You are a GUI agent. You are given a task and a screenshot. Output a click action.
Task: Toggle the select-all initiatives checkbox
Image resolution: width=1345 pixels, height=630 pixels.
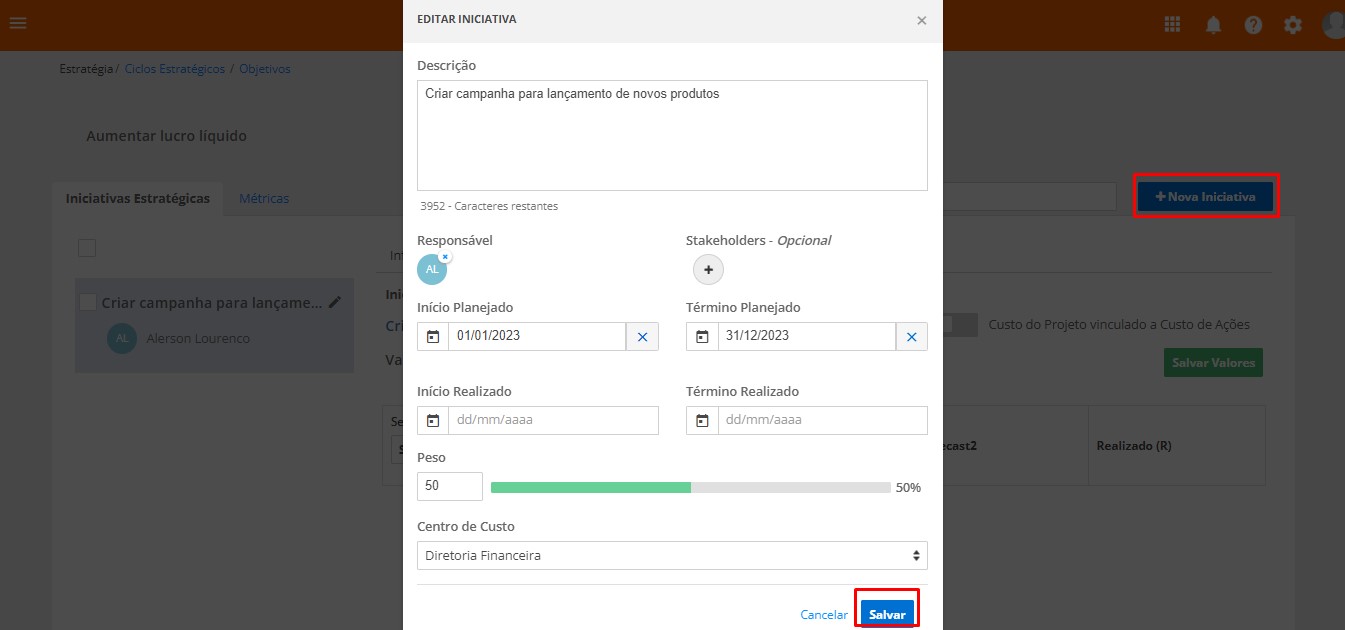coord(87,248)
